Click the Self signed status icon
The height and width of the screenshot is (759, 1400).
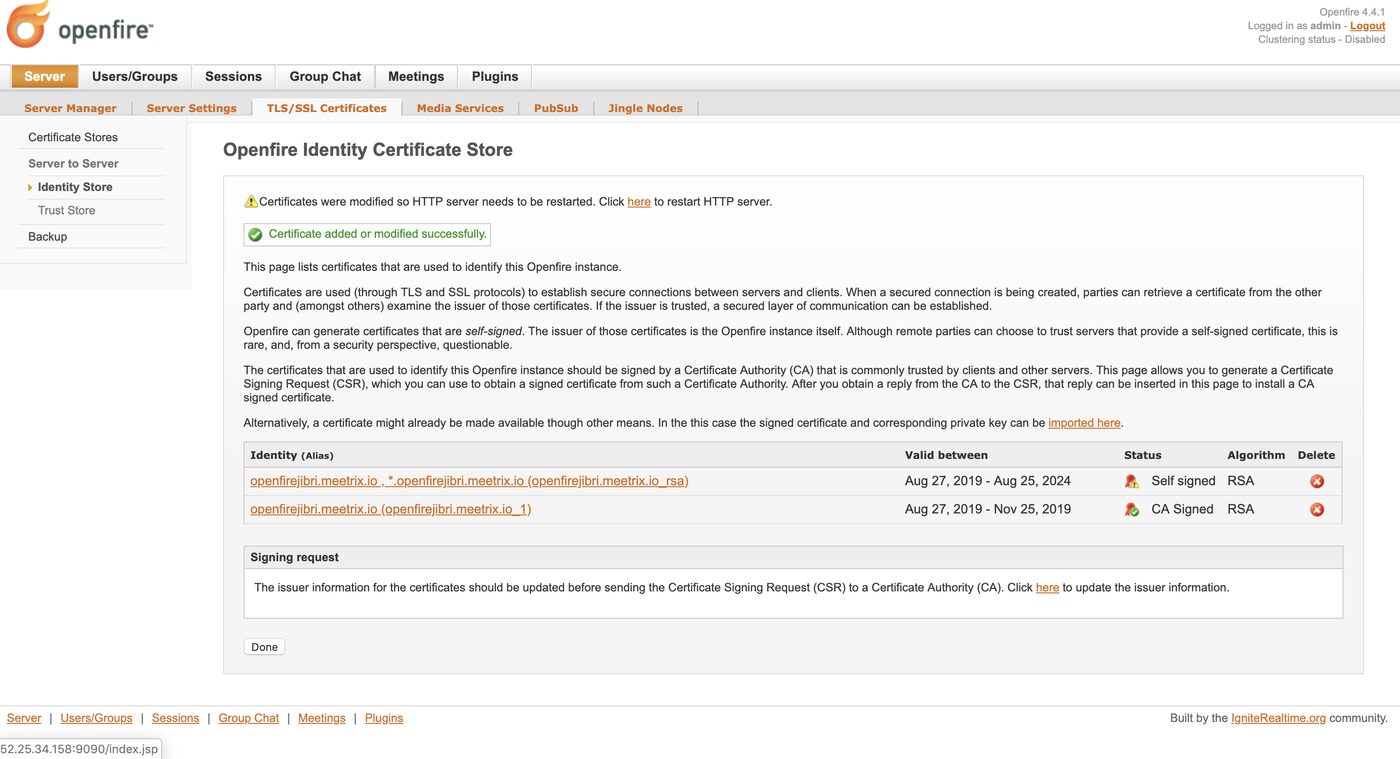(1131, 481)
